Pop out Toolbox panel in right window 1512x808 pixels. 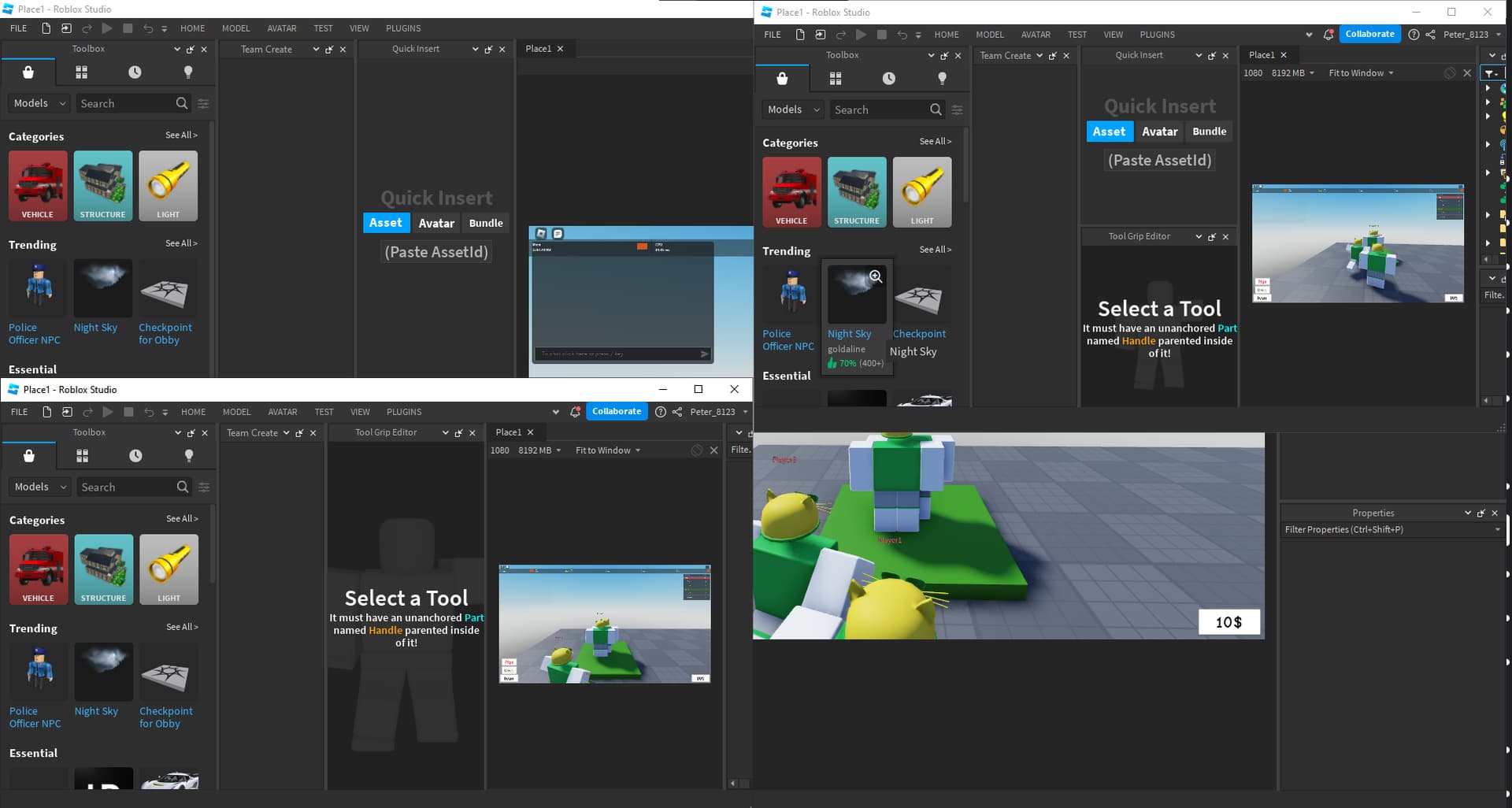tap(944, 56)
